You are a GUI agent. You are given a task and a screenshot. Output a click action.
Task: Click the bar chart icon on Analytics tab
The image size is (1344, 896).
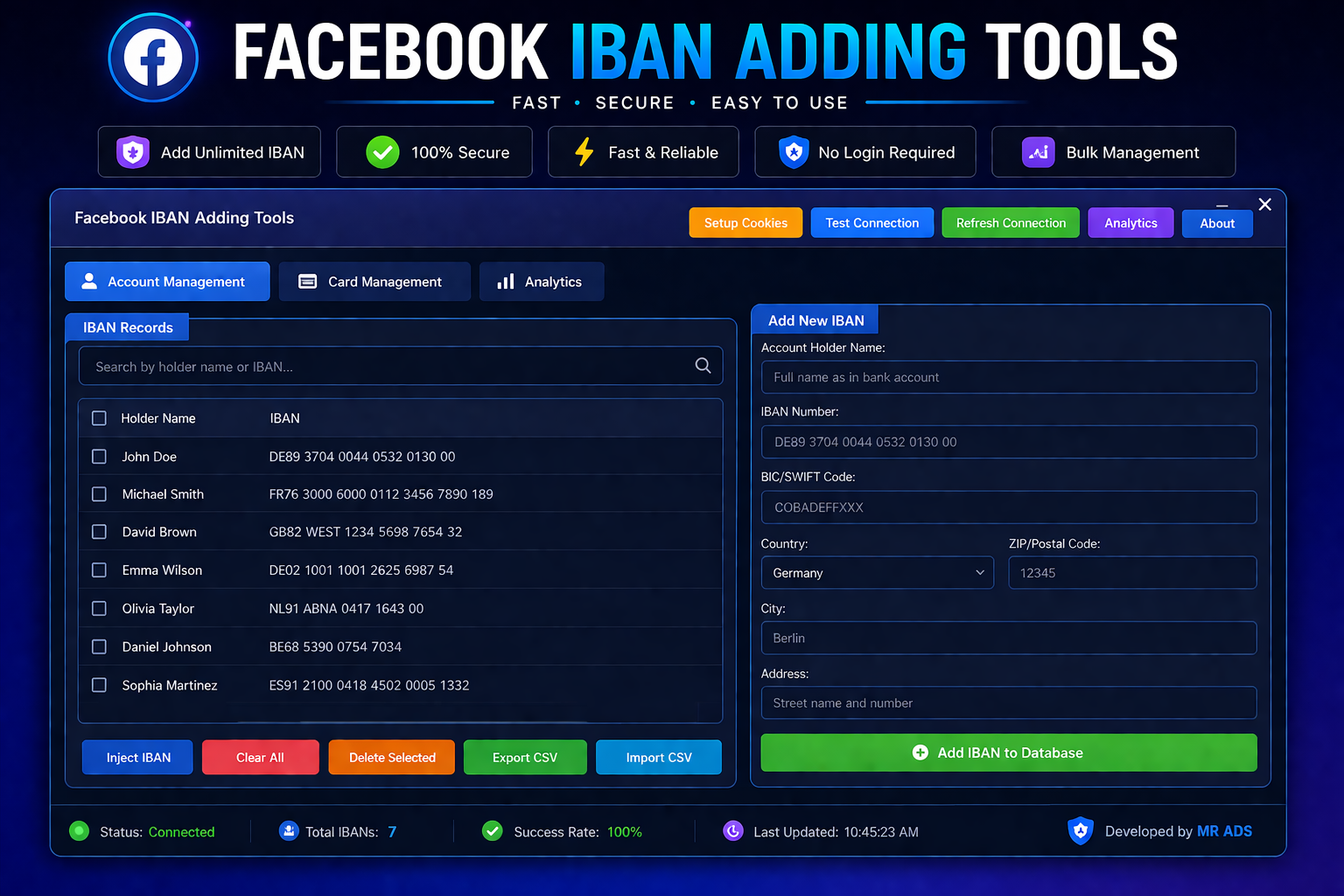pyautogui.click(x=506, y=282)
